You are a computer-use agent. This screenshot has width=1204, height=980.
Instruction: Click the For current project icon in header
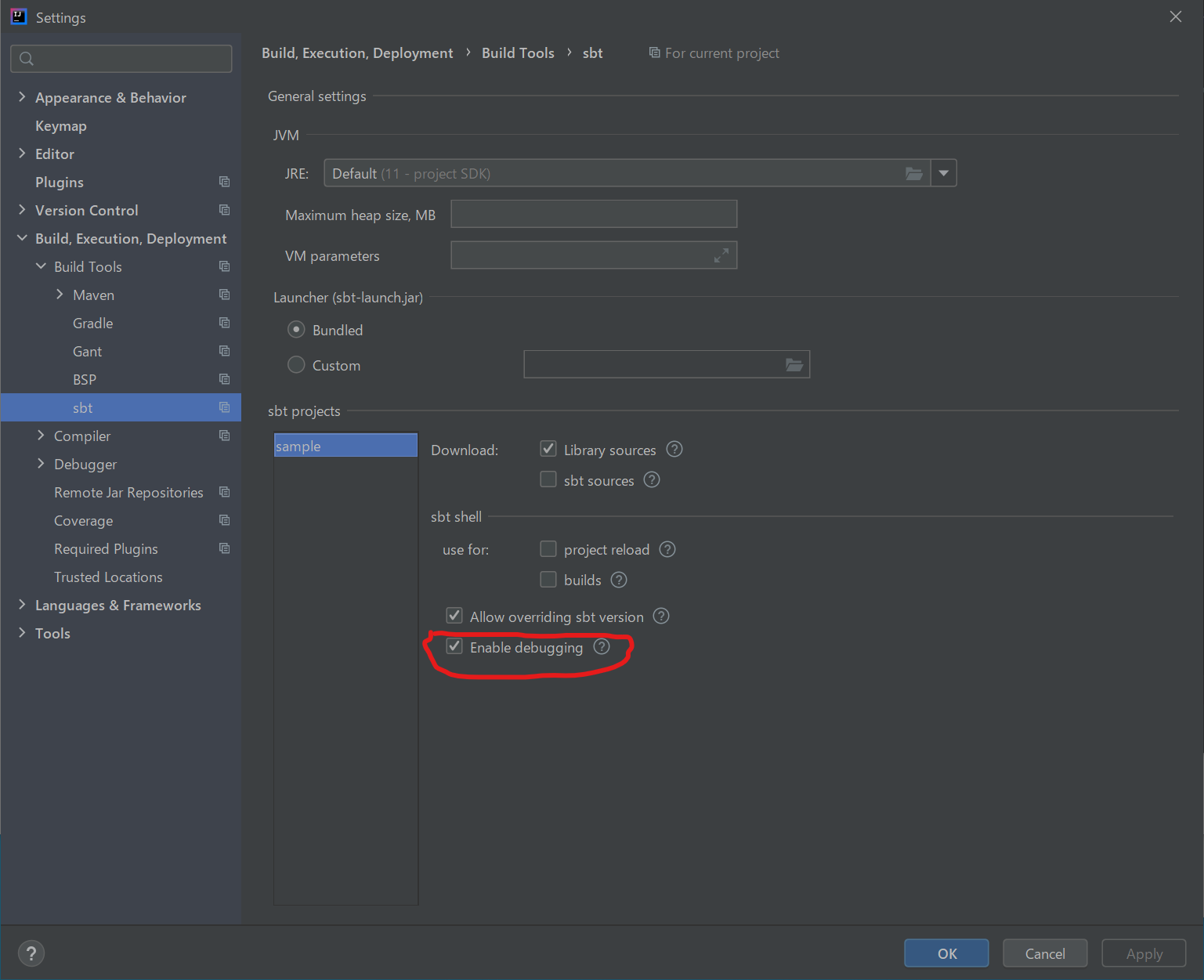pyautogui.click(x=654, y=52)
